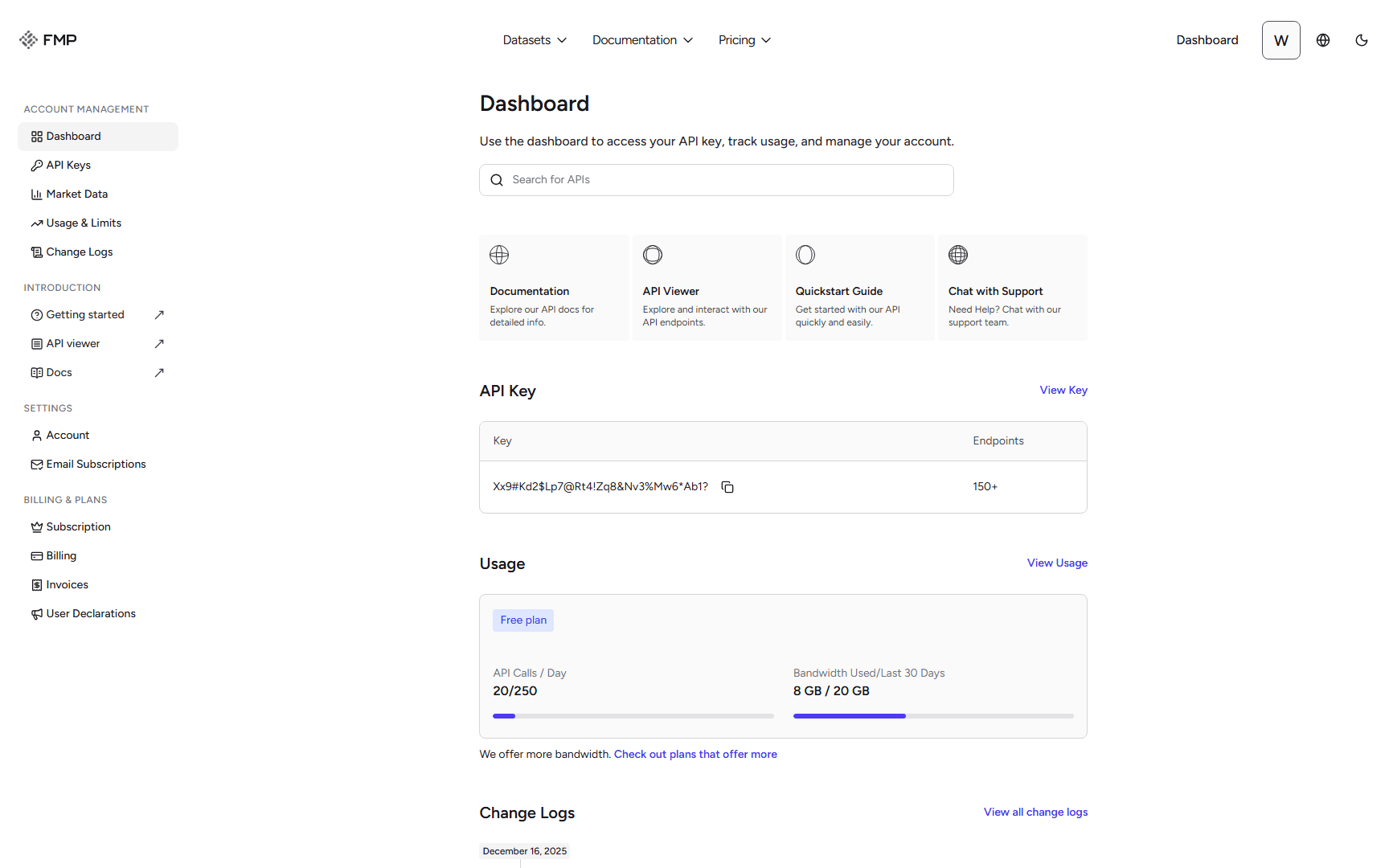The height and width of the screenshot is (868, 1389).
Task: Click the FMP logo
Action: pyautogui.click(x=48, y=40)
